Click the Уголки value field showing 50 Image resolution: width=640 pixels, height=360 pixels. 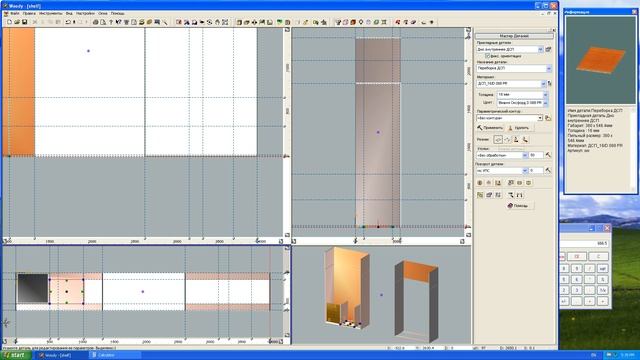(x=536, y=155)
